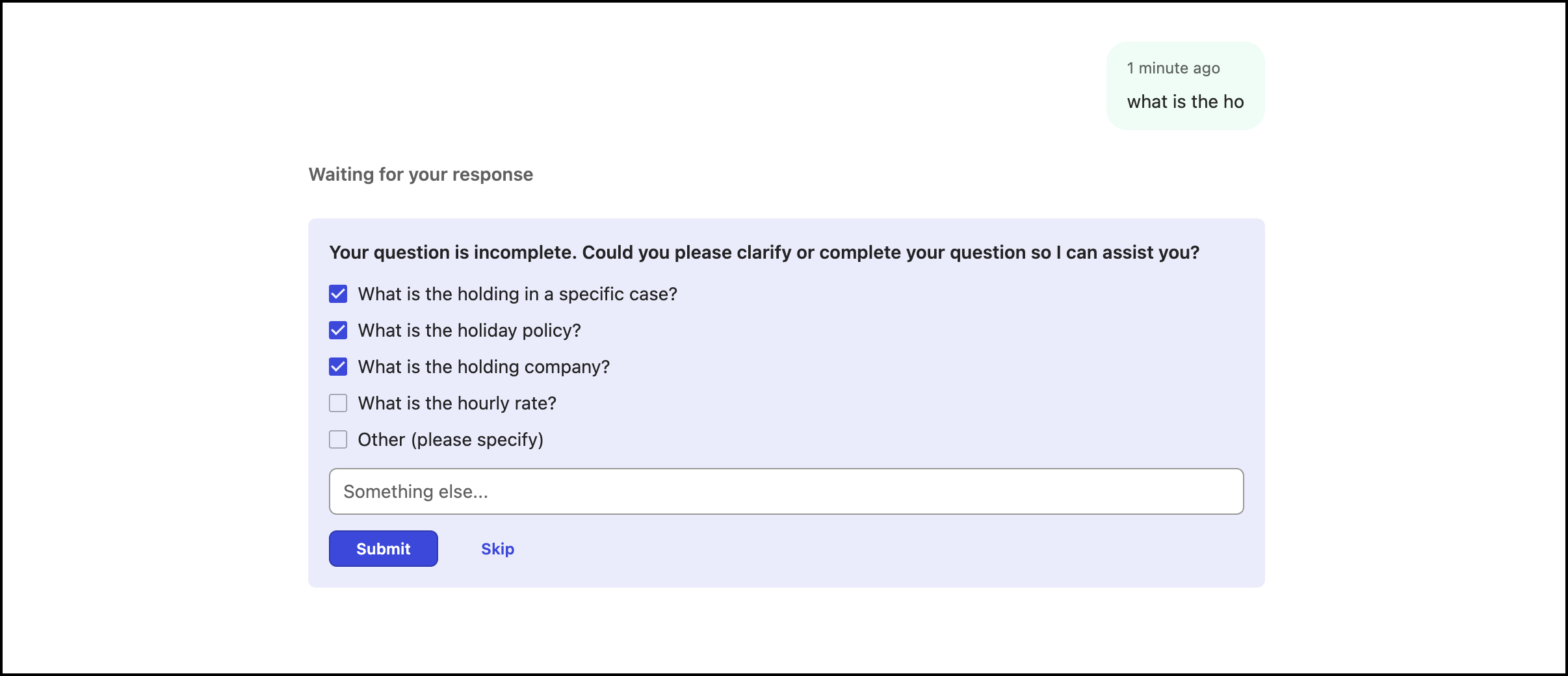Uncheck "What is the holding company?"
This screenshot has height=676, width=1568.
(337, 367)
